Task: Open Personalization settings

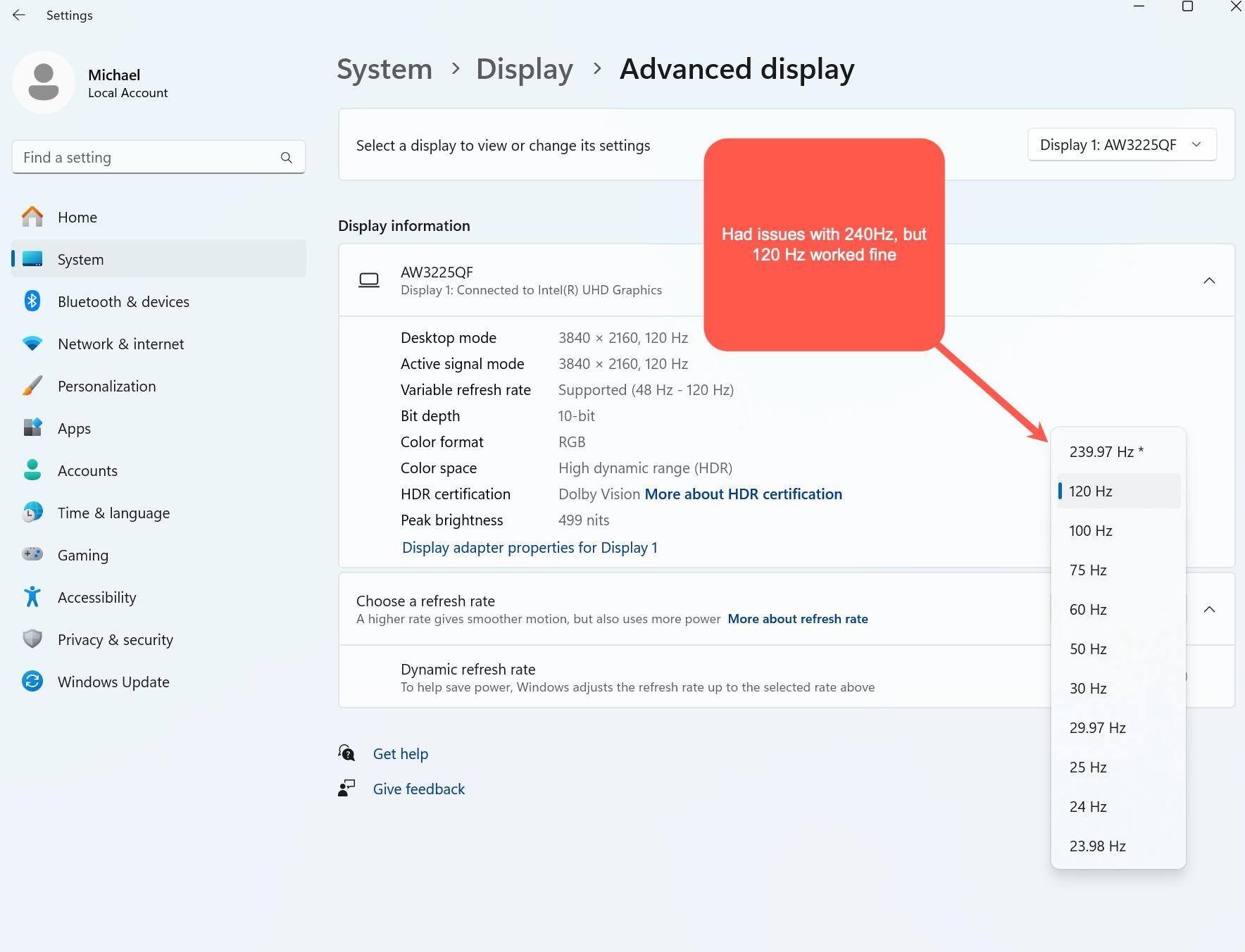Action: (106, 386)
